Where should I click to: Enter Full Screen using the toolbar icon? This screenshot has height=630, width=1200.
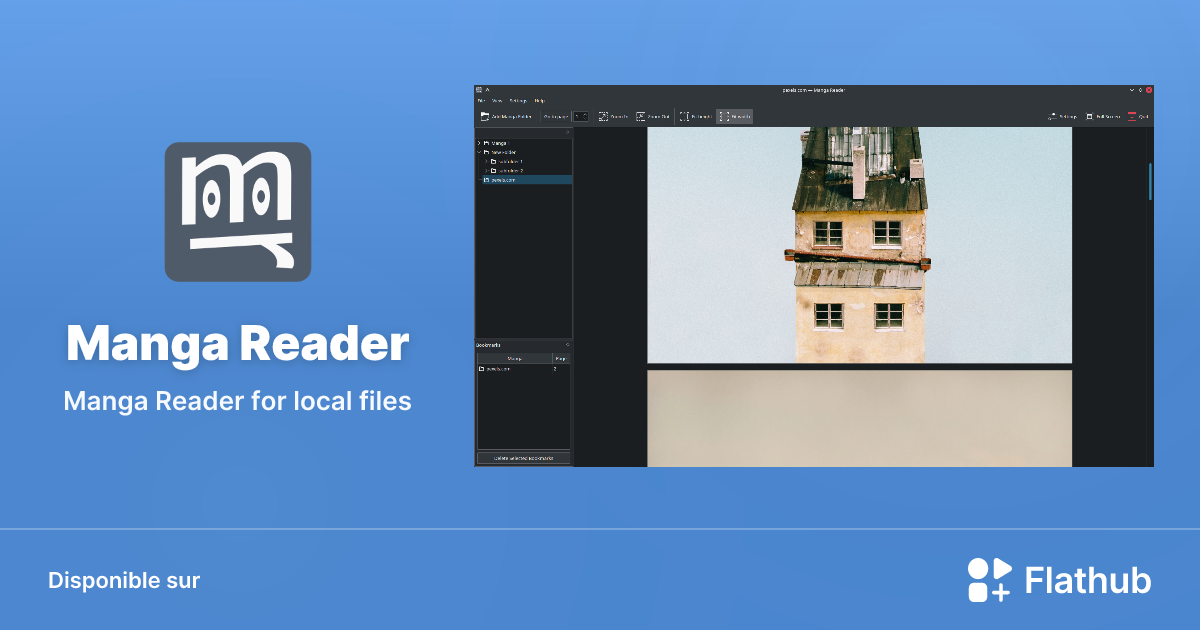click(x=1090, y=116)
